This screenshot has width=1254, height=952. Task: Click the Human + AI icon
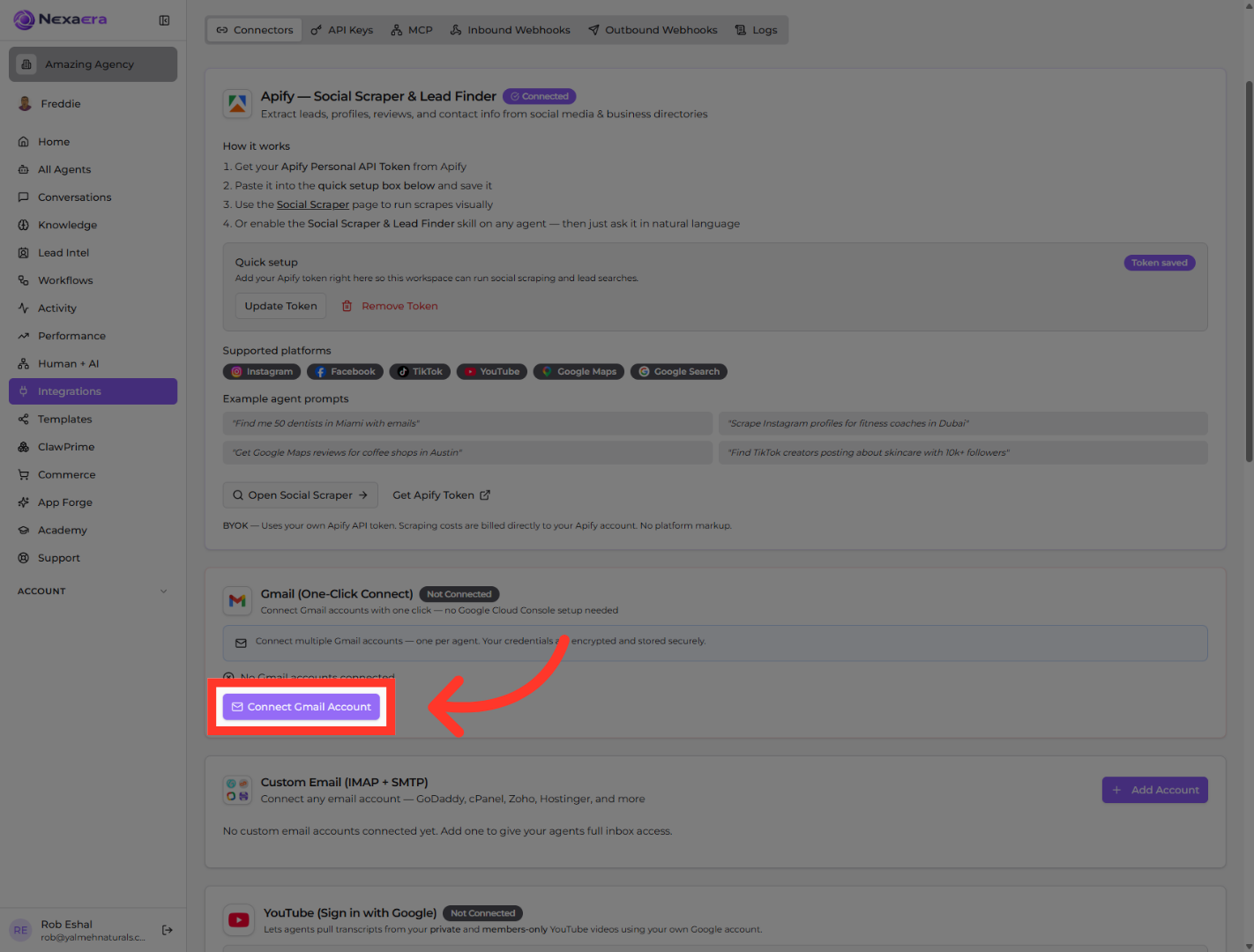[24, 364]
